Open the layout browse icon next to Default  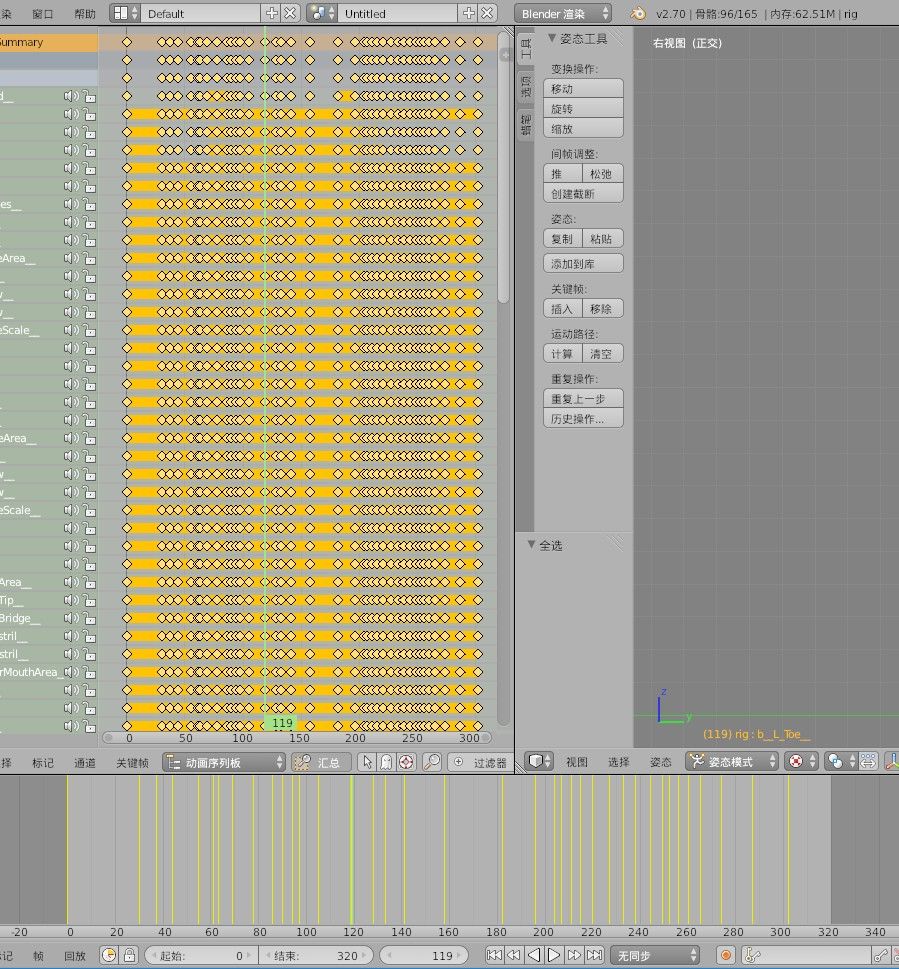click(x=125, y=13)
